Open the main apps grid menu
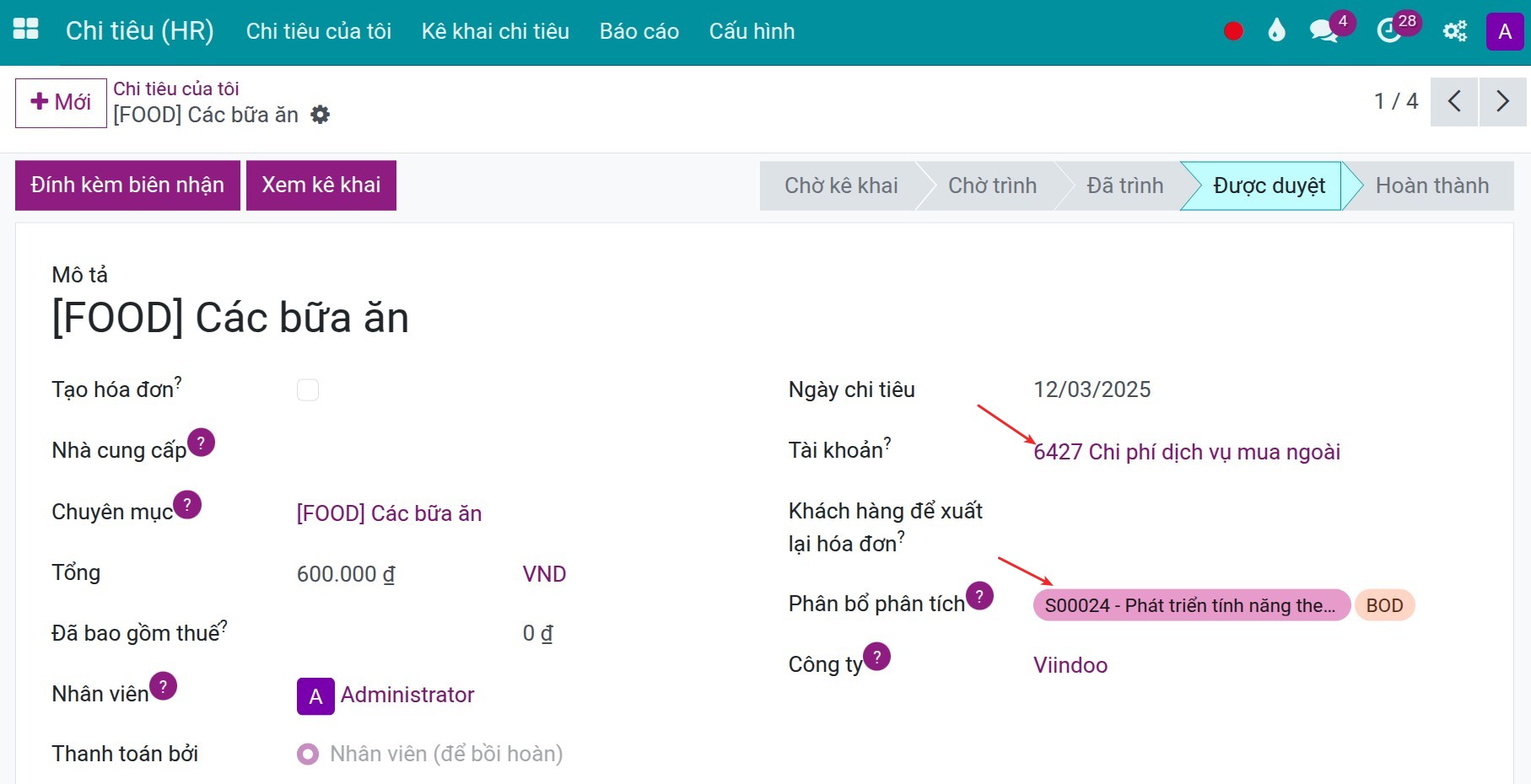1531x784 pixels. (x=26, y=30)
